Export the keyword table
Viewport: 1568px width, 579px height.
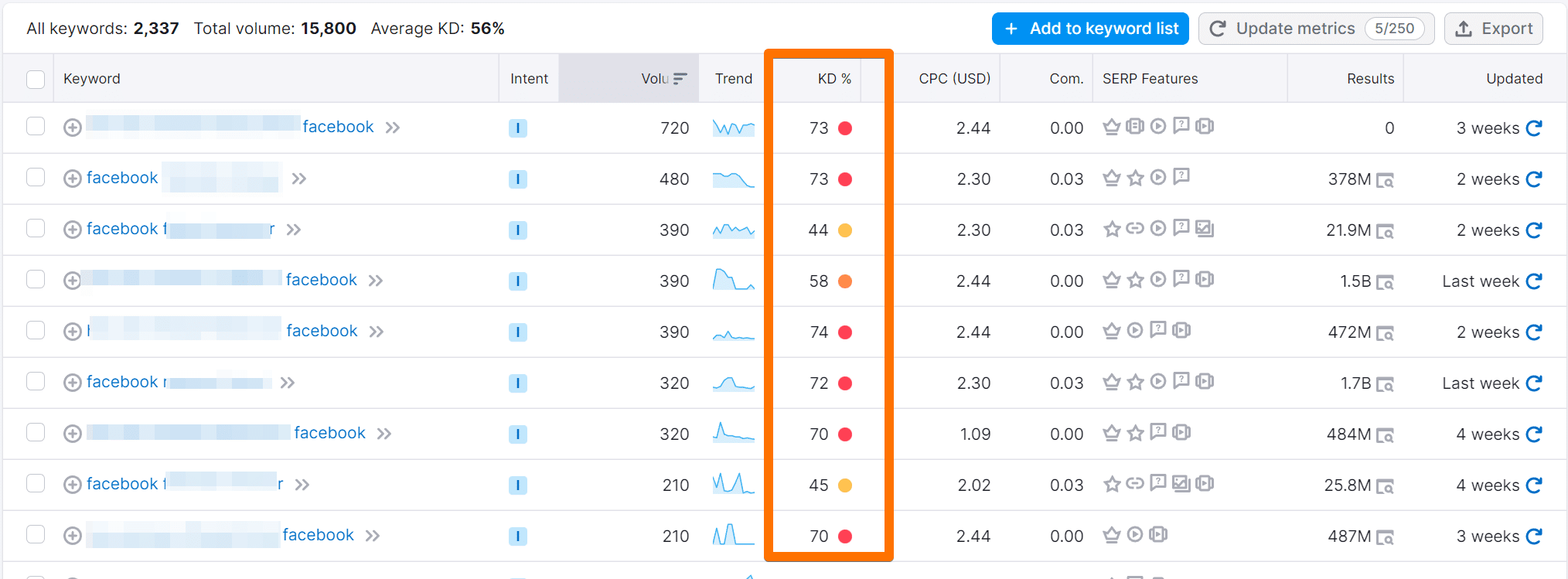1494,29
